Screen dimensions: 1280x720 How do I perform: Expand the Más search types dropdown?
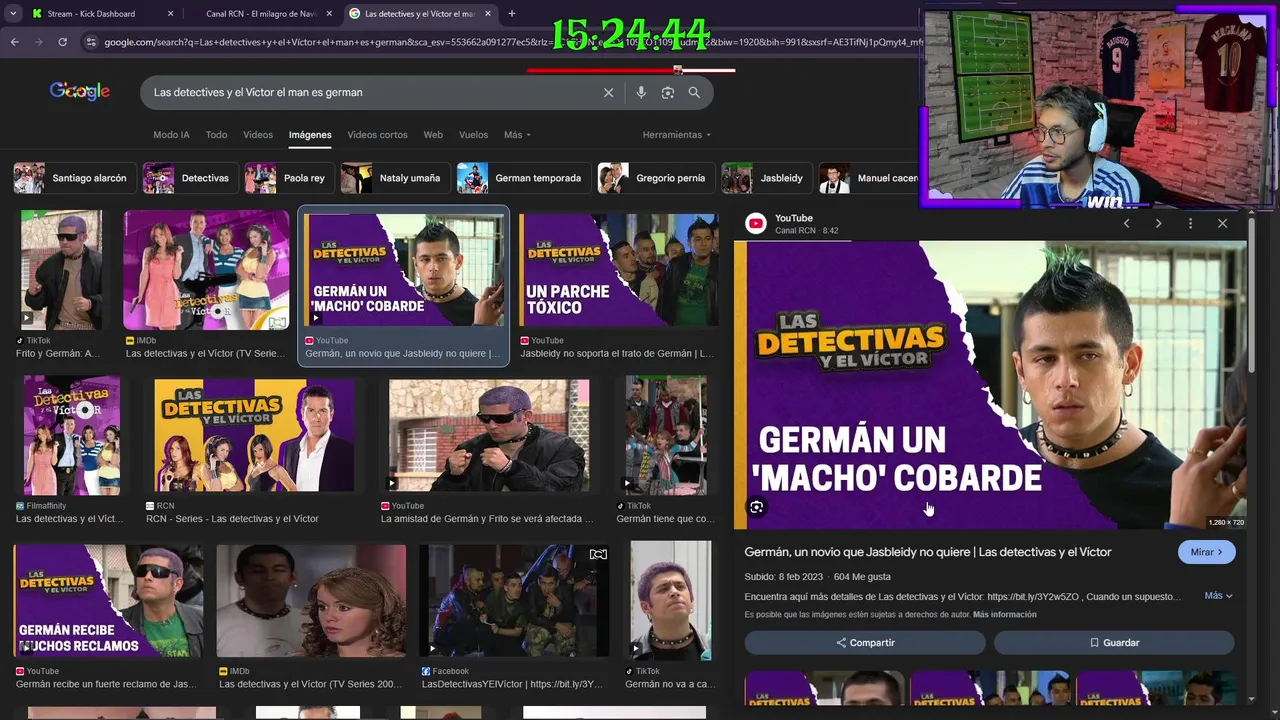517,135
